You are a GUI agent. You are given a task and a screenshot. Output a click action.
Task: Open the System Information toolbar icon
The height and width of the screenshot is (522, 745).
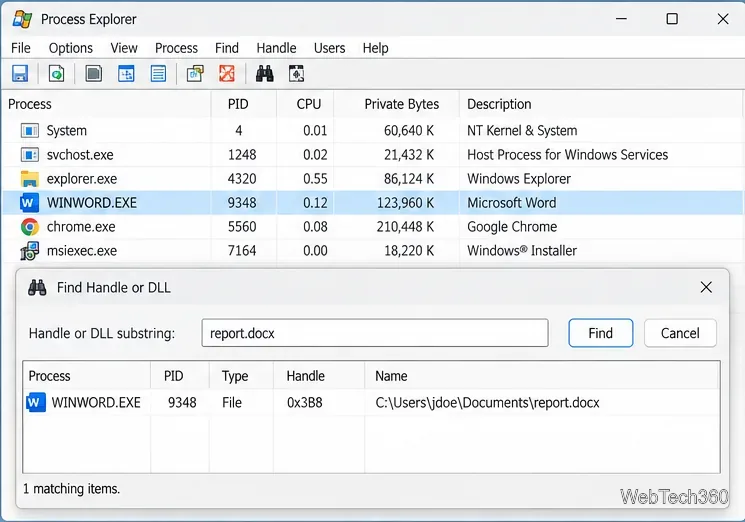tap(93, 74)
